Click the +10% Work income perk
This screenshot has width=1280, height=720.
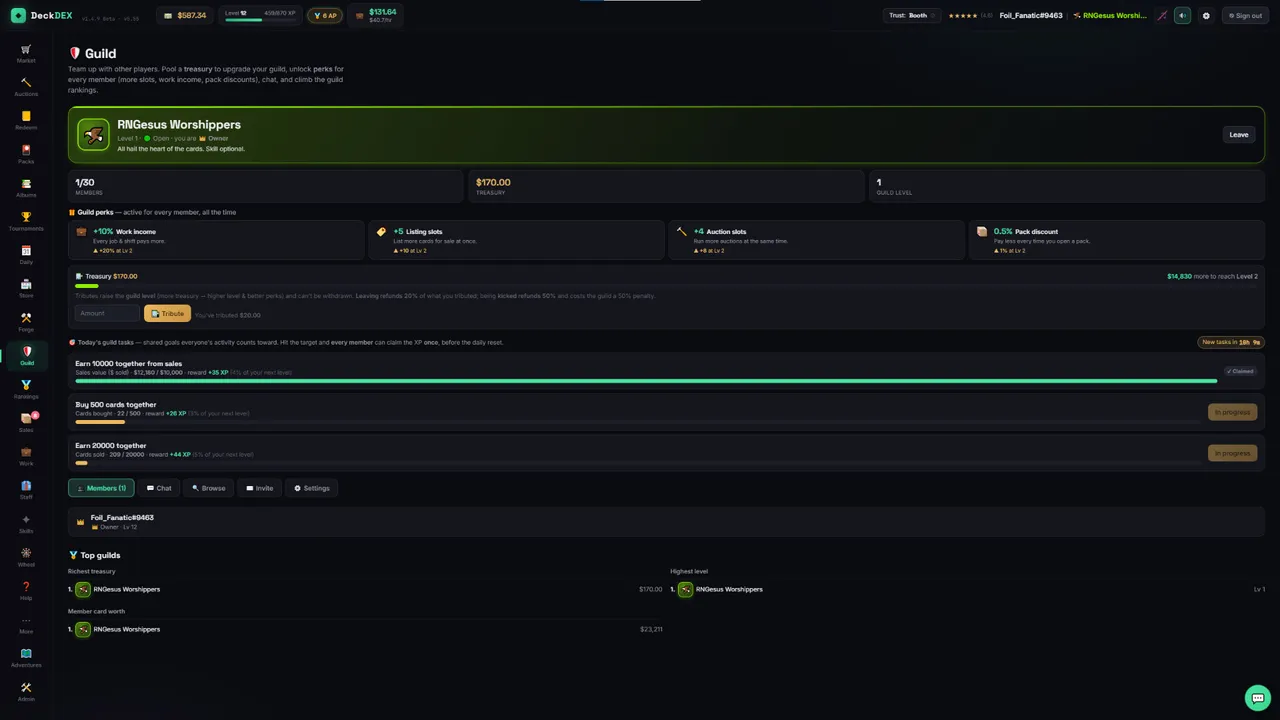pyautogui.click(x=216, y=240)
